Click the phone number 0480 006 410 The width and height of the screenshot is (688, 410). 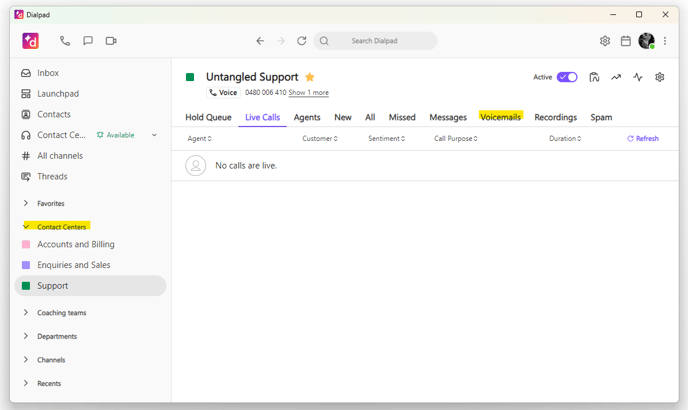pyautogui.click(x=265, y=93)
